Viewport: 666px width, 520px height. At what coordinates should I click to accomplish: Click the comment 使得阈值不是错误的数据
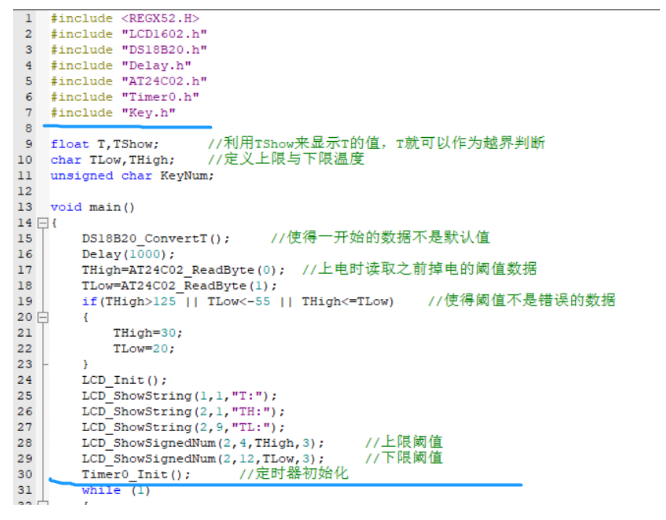coord(522,300)
